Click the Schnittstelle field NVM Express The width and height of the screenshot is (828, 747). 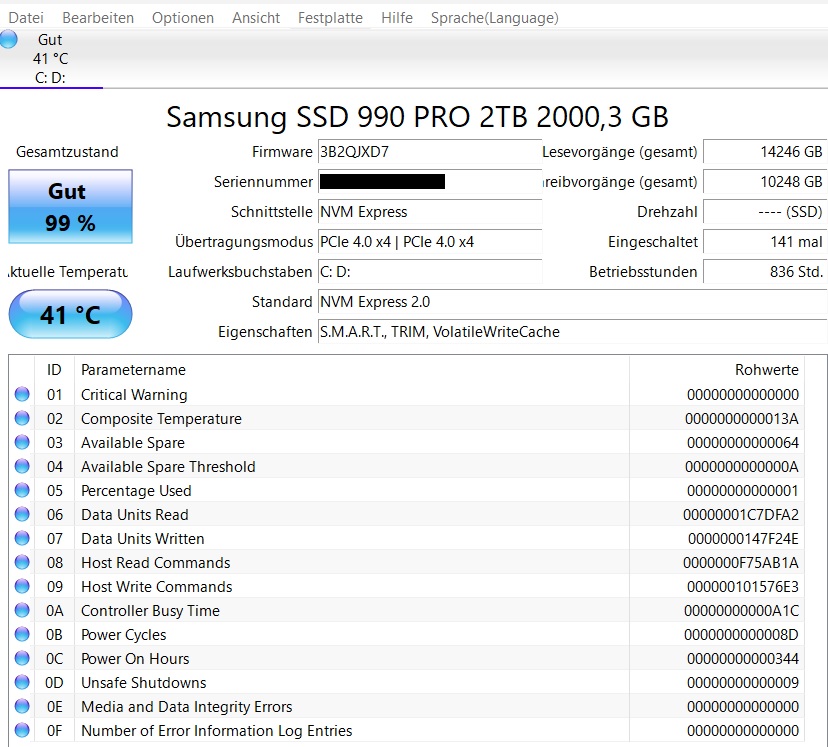pyautogui.click(x=430, y=212)
